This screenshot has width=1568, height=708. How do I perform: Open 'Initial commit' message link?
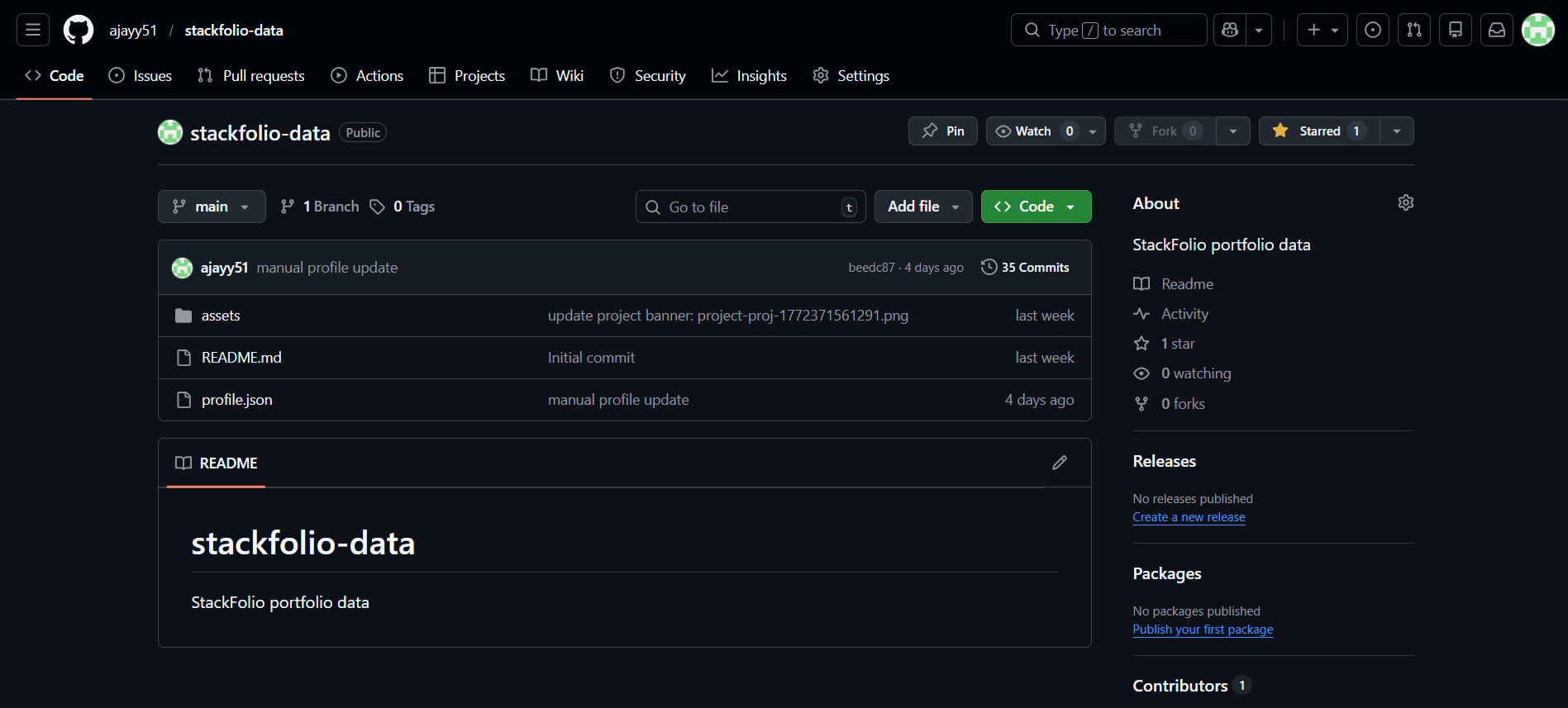pos(591,358)
